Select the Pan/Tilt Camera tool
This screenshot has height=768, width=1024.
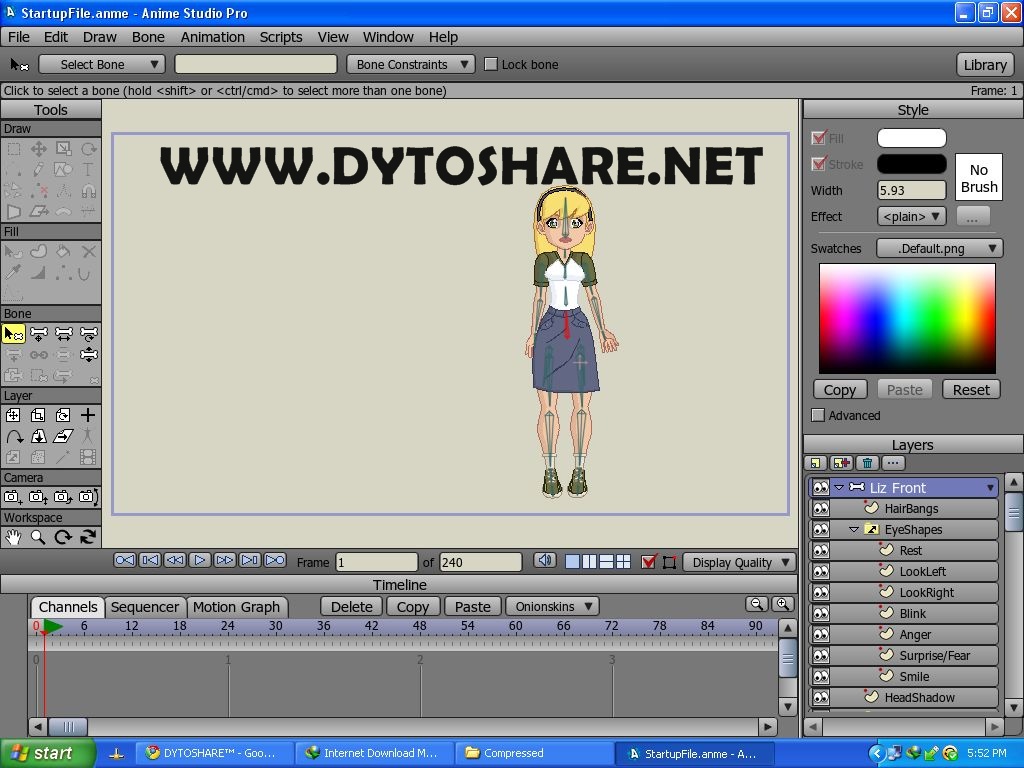point(89,498)
